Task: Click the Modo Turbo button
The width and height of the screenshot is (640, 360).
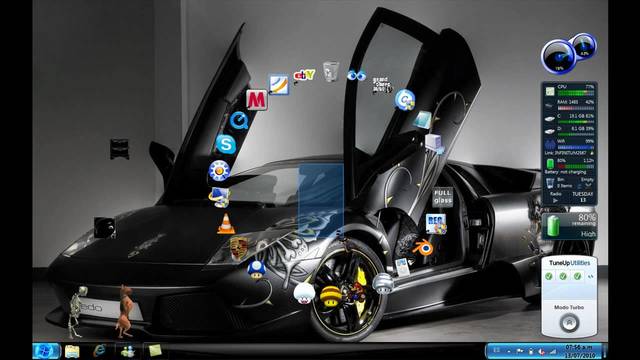Action: click(x=569, y=323)
